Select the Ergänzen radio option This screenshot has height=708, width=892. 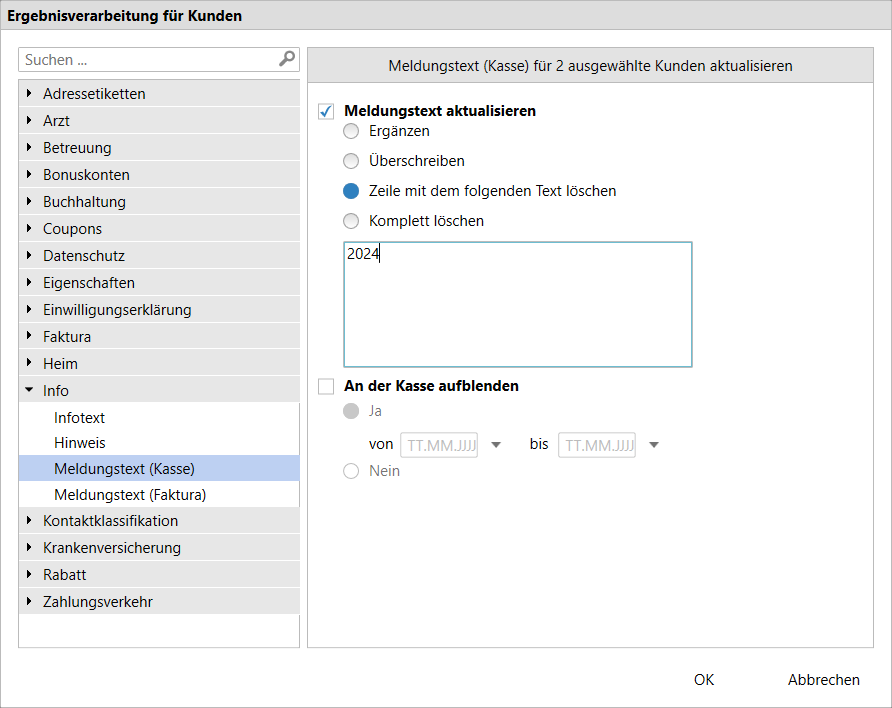click(351, 131)
